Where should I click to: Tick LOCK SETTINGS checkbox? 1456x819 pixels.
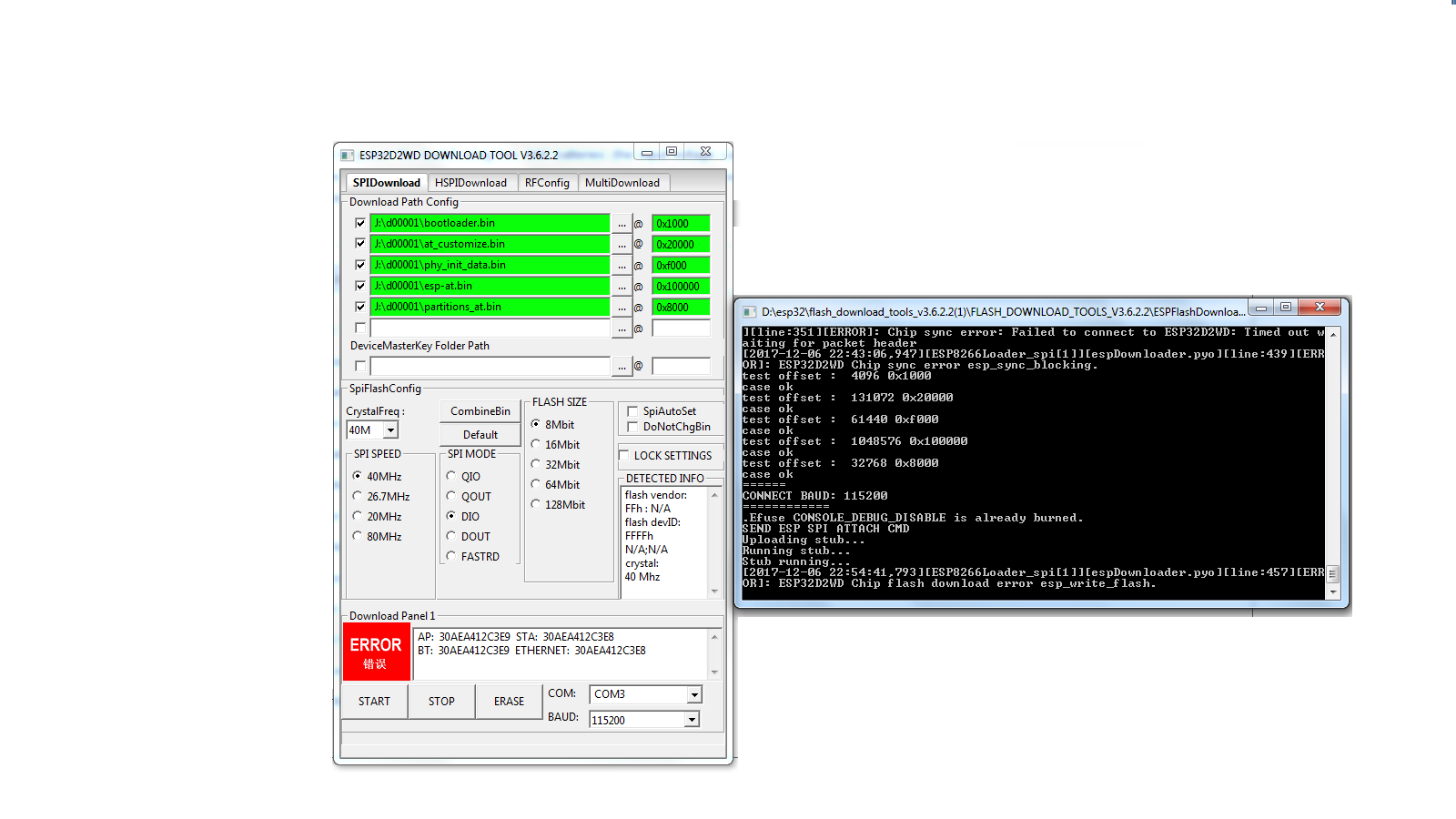[624, 455]
